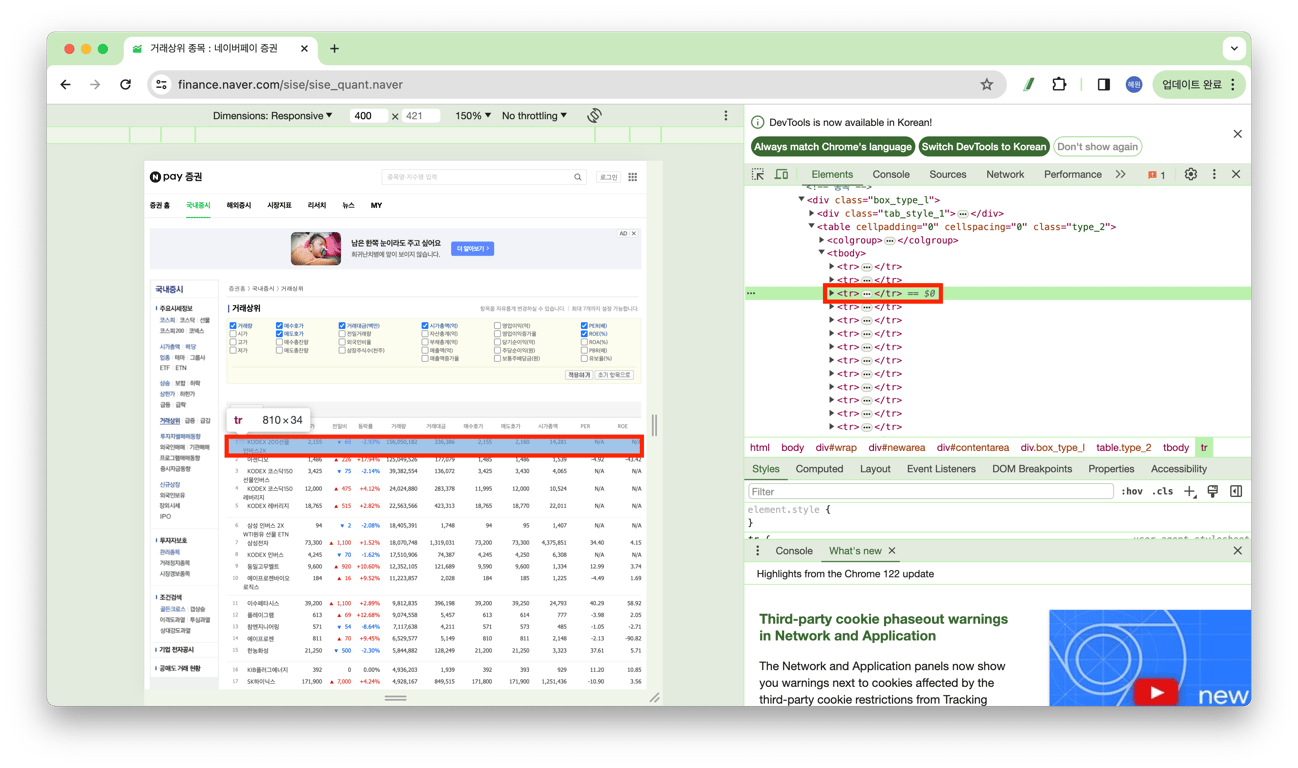Click the 로그인 login button

608,177
